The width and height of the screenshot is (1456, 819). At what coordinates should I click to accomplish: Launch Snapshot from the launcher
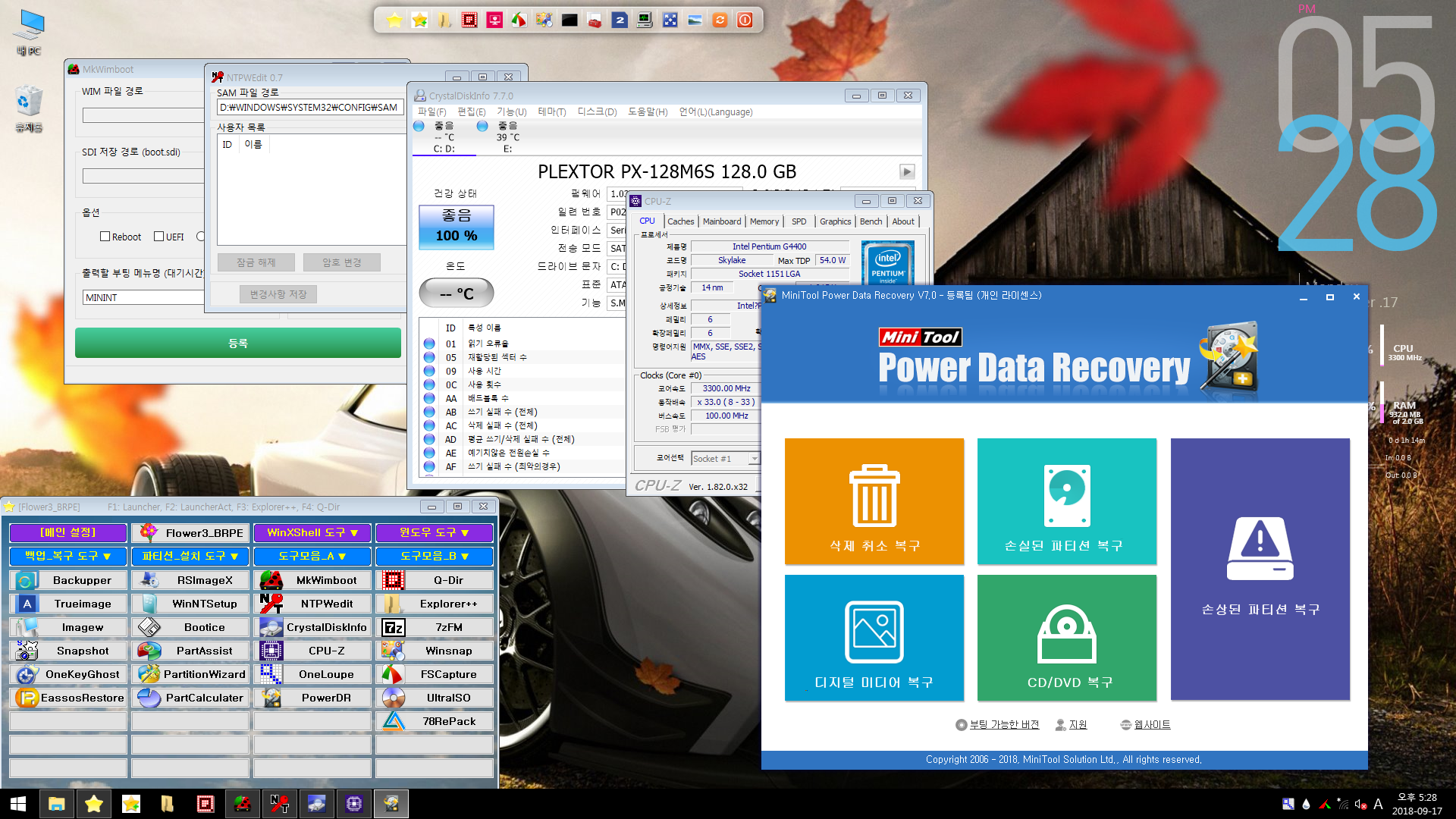(x=68, y=651)
